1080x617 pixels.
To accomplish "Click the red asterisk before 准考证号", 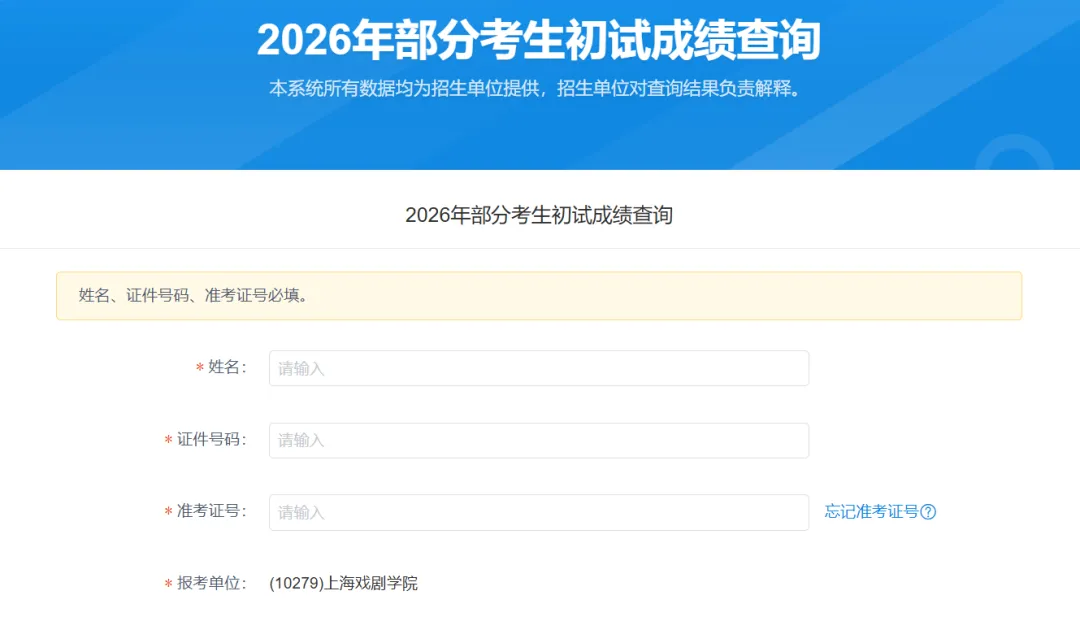I will coord(168,512).
